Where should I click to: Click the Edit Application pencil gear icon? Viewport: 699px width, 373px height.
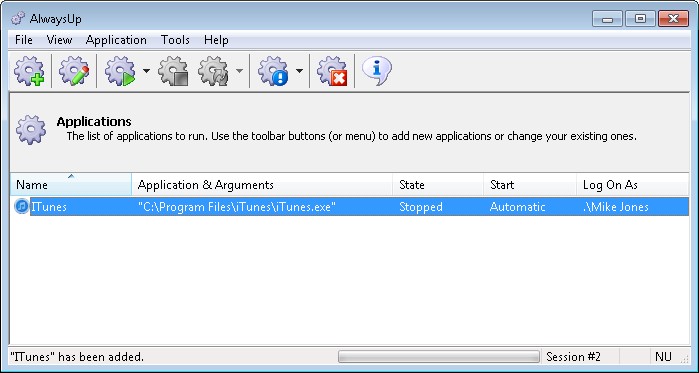coord(74,71)
